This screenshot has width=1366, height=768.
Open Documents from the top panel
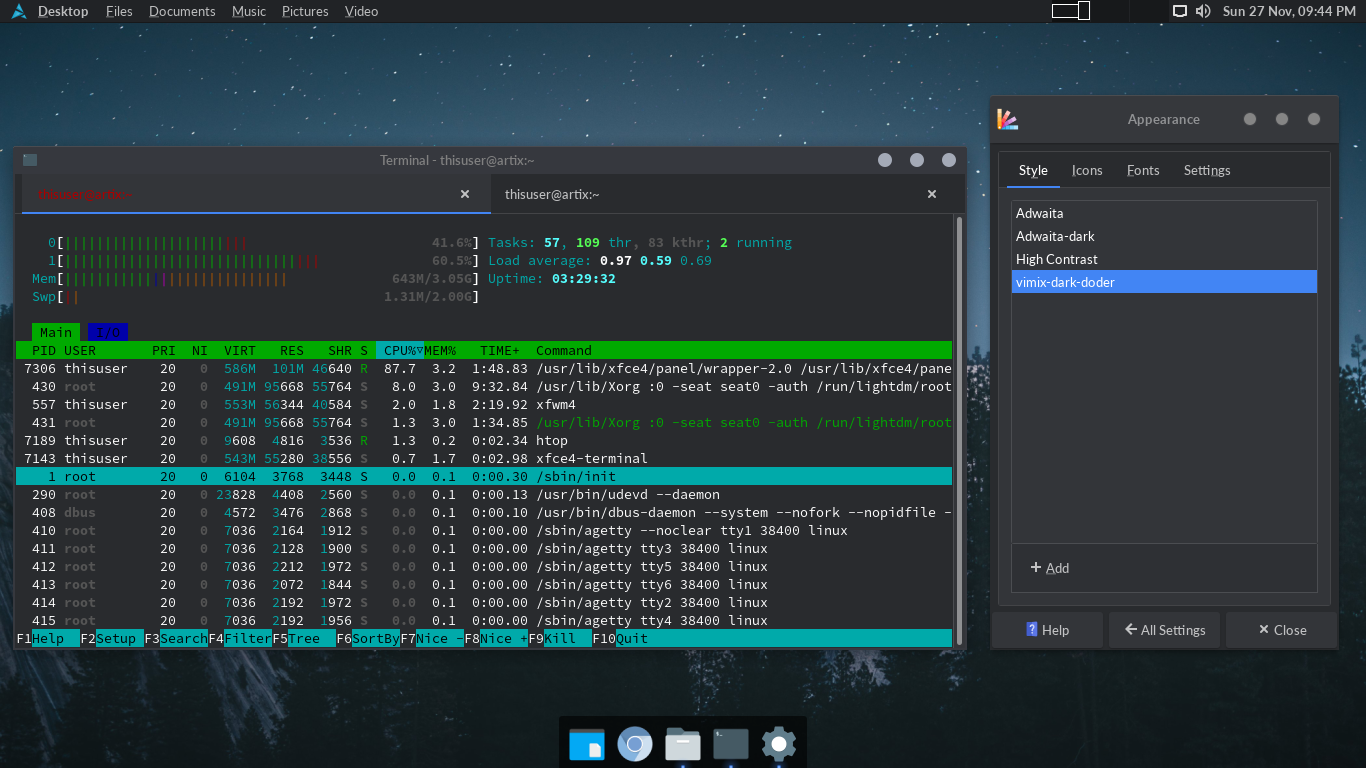[x=182, y=11]
